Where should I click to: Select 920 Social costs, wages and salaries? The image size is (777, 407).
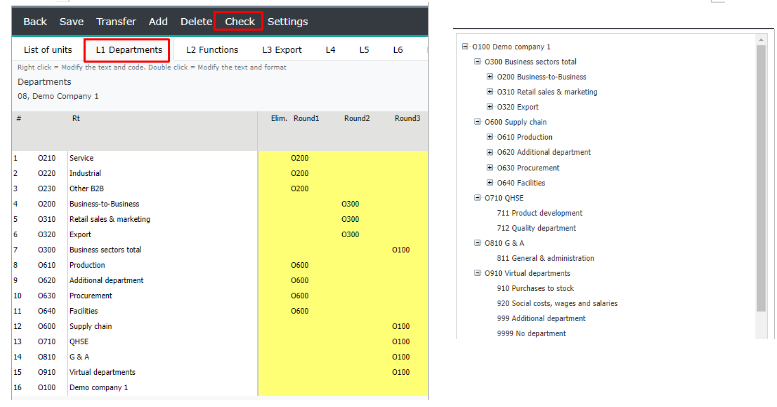coord(557,303)
